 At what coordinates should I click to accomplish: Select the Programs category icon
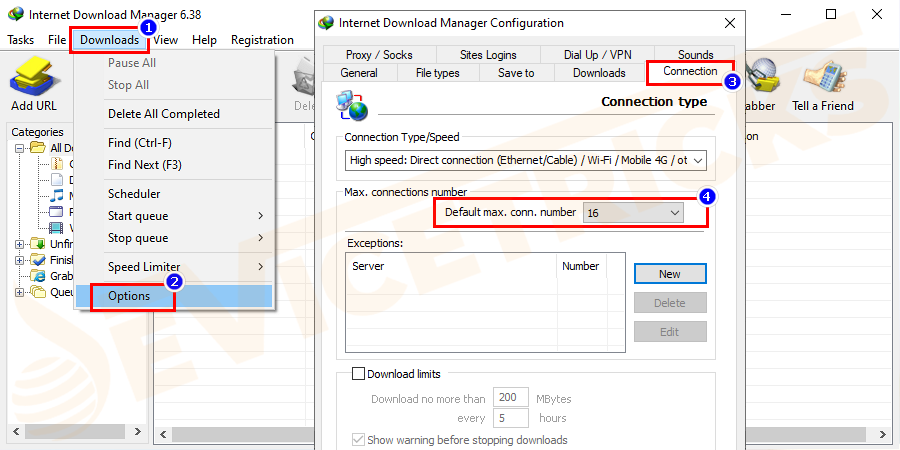click(x=56, y=212)
